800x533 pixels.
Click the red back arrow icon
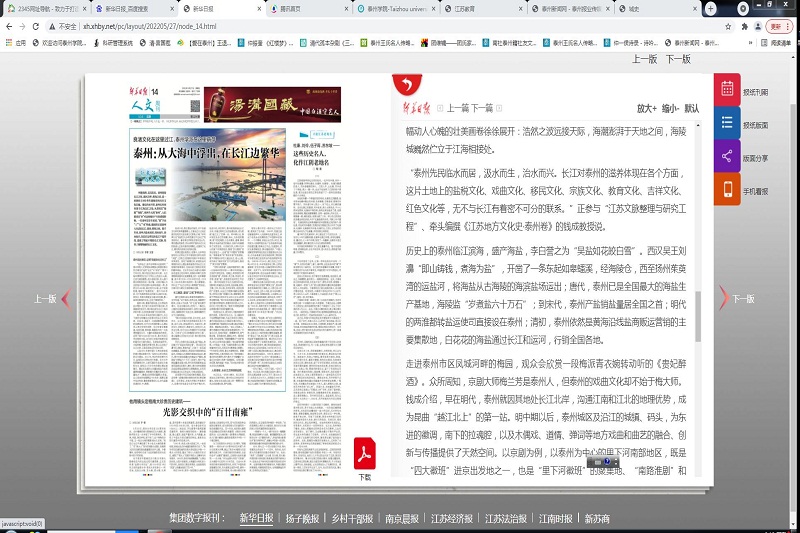pos(406,86)
